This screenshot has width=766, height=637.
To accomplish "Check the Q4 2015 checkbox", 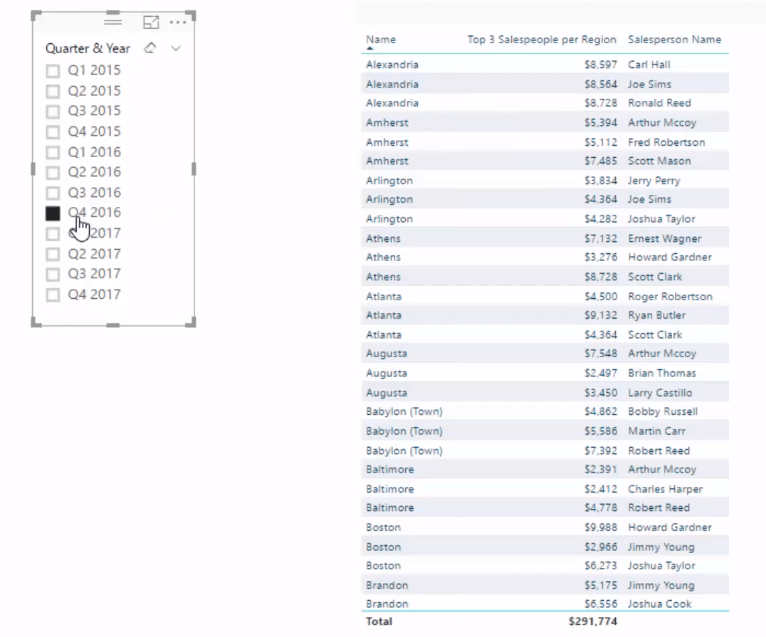I will point(53,132).
